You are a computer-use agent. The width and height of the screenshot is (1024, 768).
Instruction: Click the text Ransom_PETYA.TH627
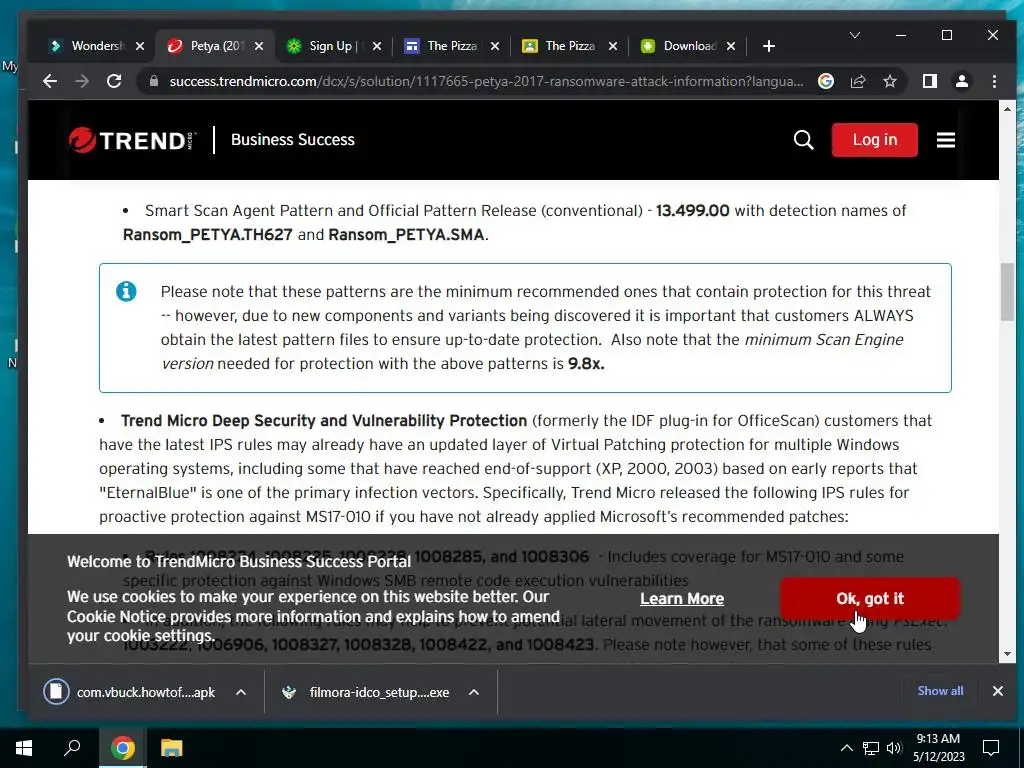click(208, 234)
